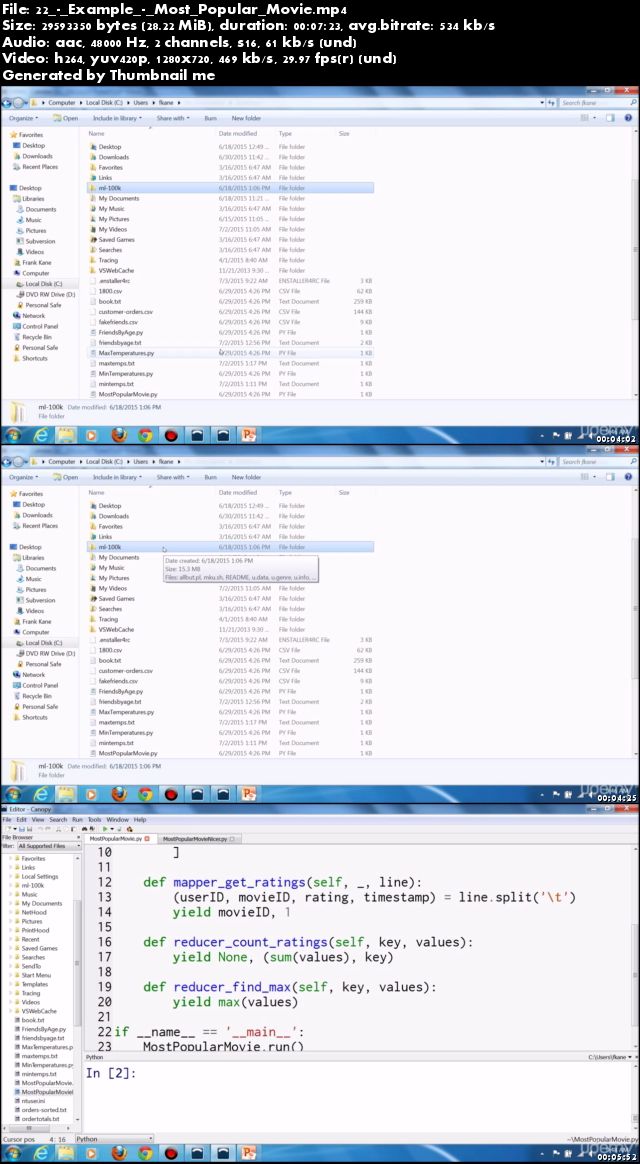Click New folder in the 00:04:25 Explorer frame
This screenshot has width=640, height=1164.
tap(246, 477)
